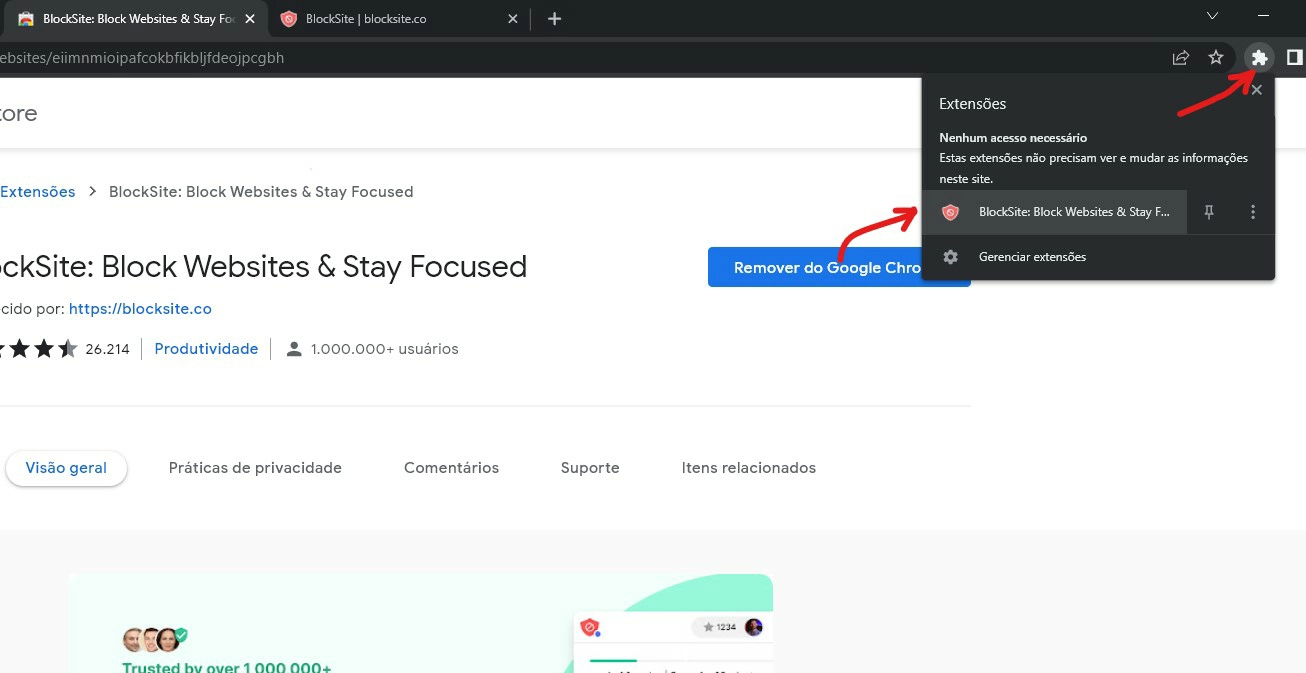Click the share page icon in address bar
The width and height of the screenshot is (1306, 673).
1181,58
